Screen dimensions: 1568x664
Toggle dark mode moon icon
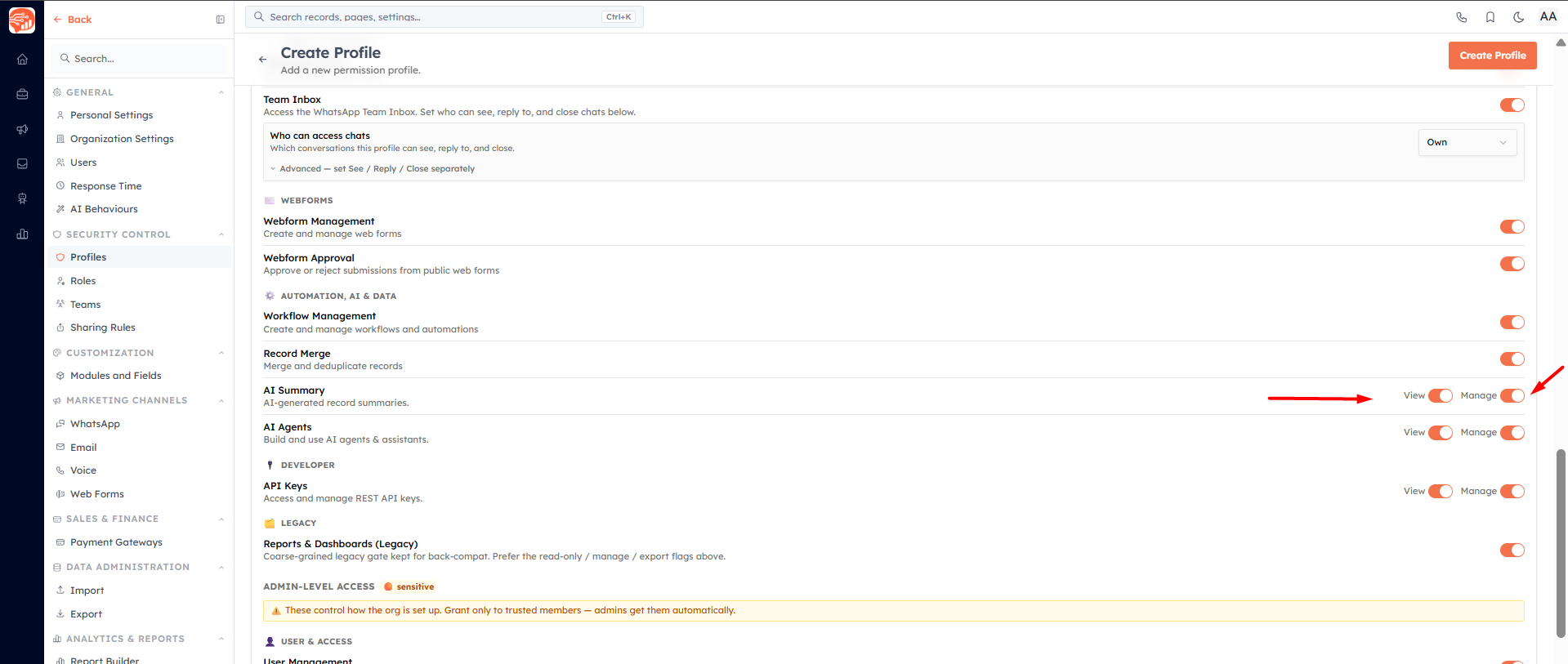pos(1519,17)
